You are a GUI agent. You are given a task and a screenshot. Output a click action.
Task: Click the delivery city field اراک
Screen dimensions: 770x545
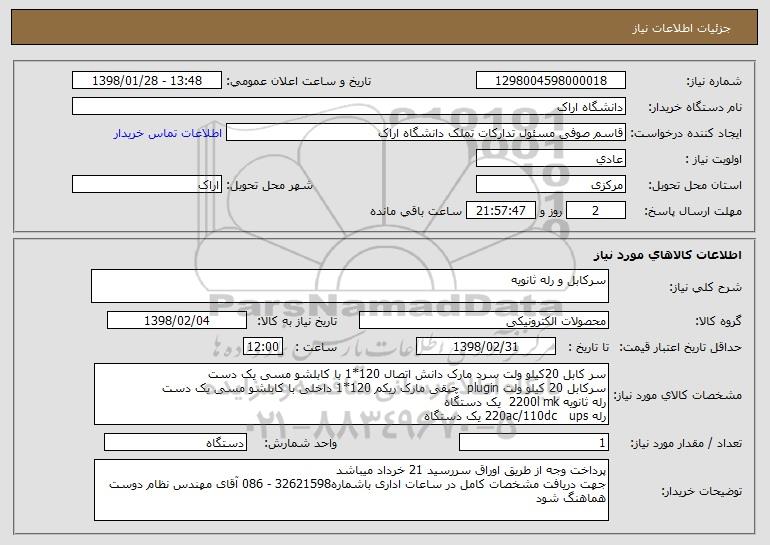coord(147,185)
